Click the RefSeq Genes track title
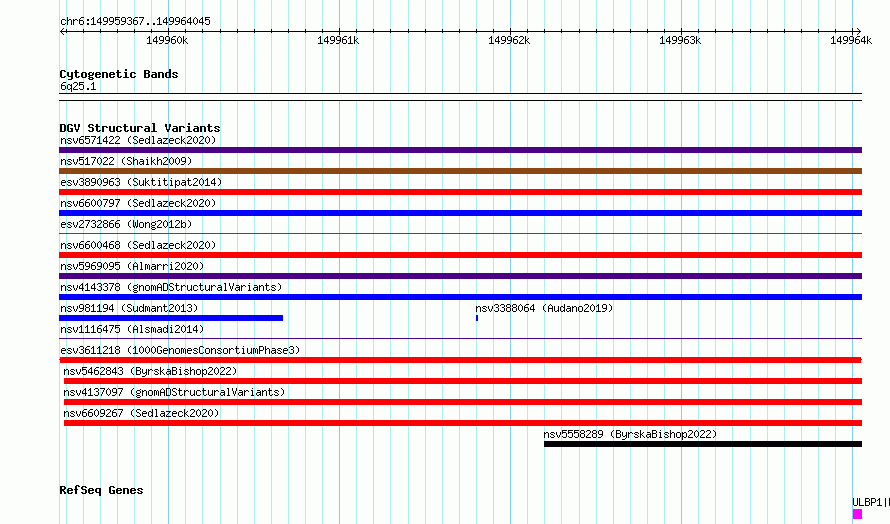The image size is (890, 524). (101, 491)
